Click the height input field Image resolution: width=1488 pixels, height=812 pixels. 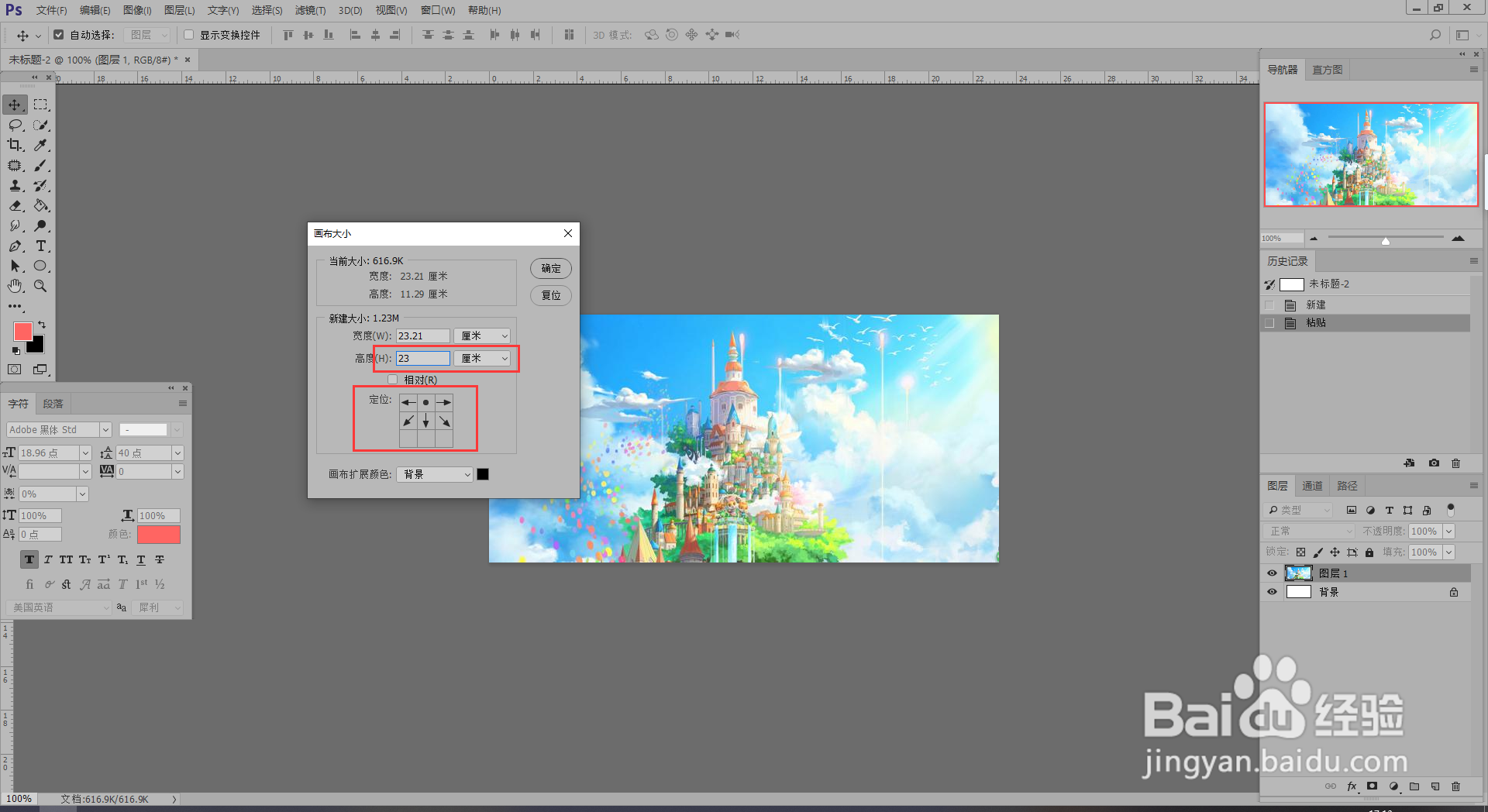tap(423, 358)
